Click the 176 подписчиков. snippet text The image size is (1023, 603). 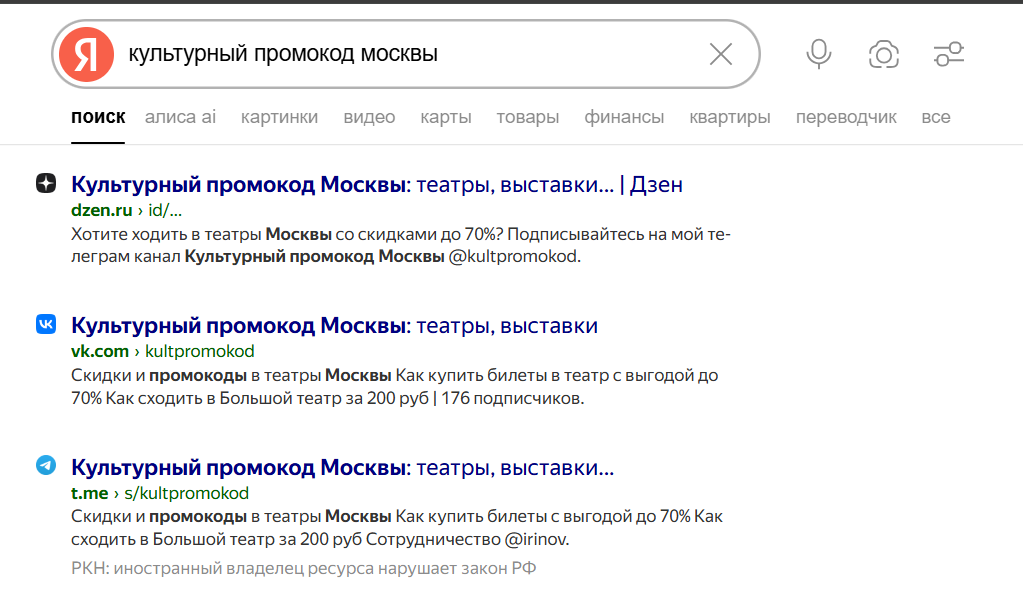pyautogui.click(x=512, y=398)
